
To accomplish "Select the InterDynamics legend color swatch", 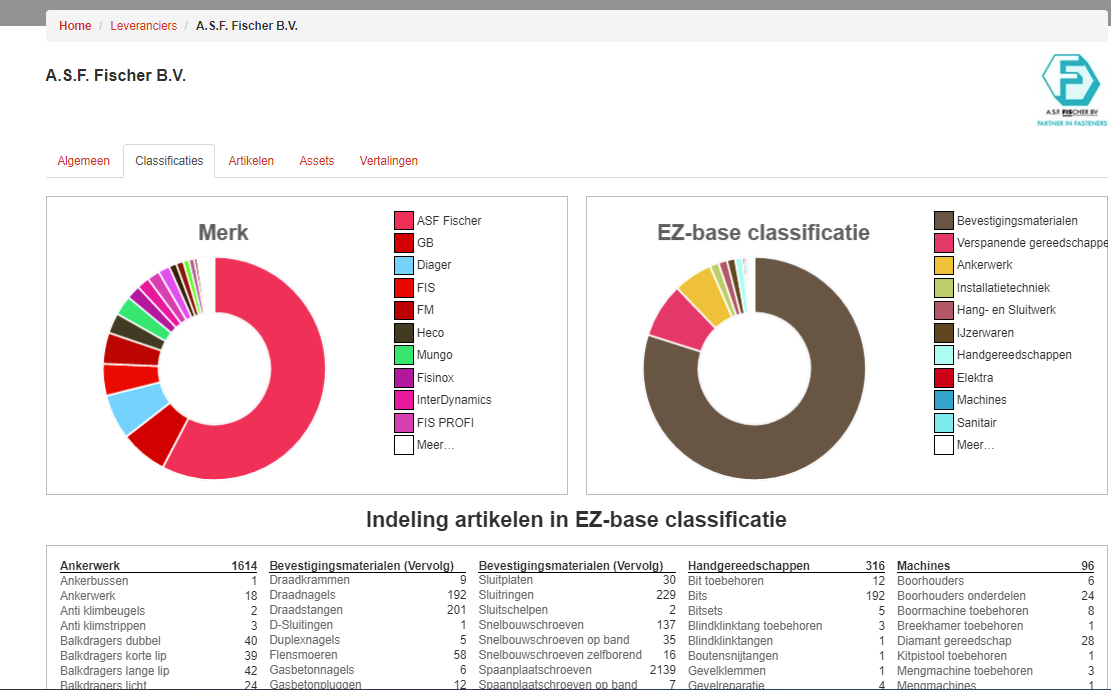I will (404, 400).
